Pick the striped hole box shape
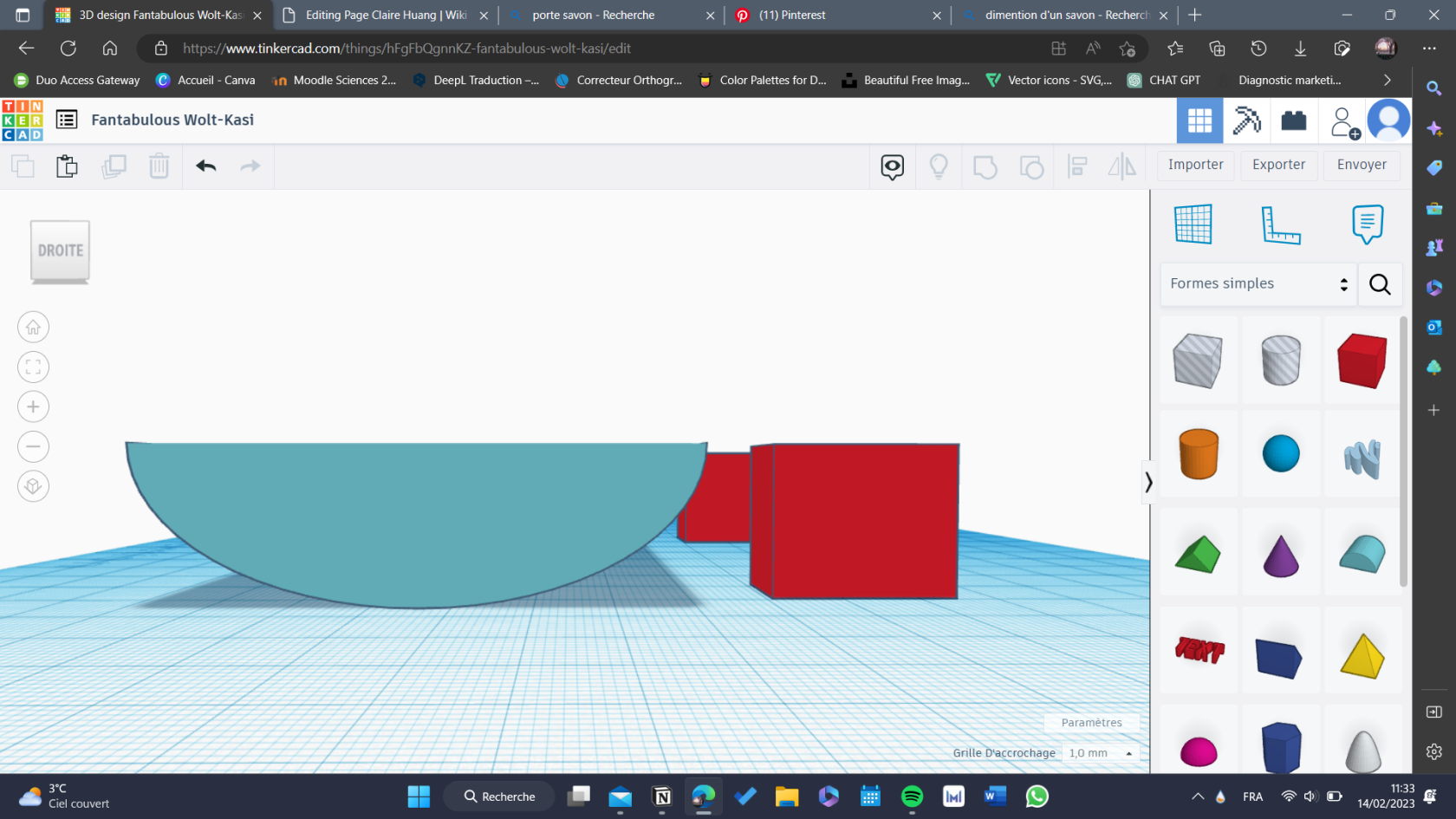This screenshot has height=819, width=1456. tap(1199, 361)
